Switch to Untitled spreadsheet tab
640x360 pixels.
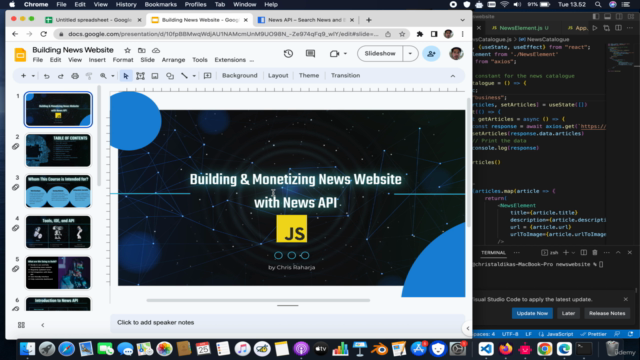pos(93,20)
